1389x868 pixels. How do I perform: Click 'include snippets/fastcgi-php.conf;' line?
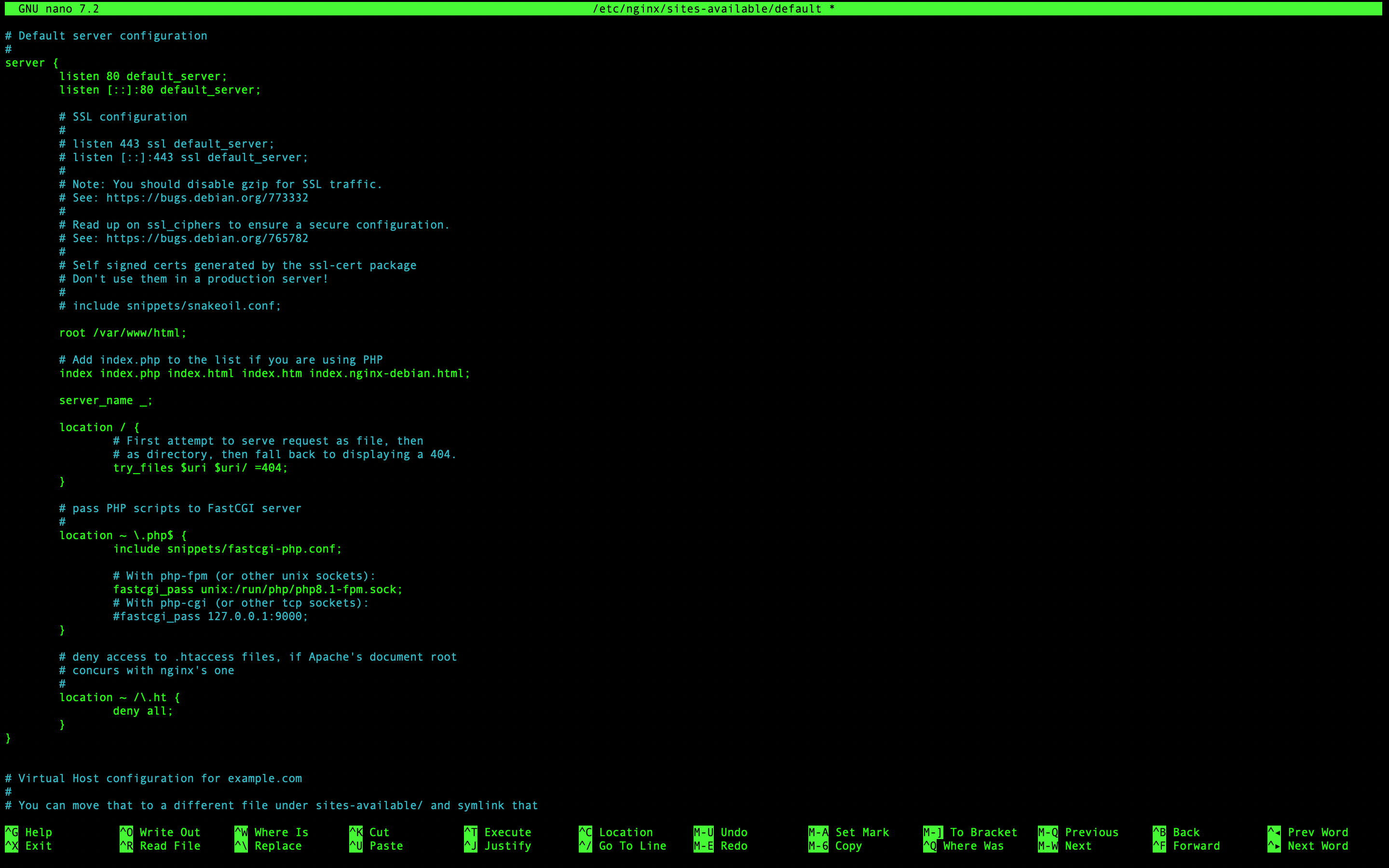(x=227, y=549)
